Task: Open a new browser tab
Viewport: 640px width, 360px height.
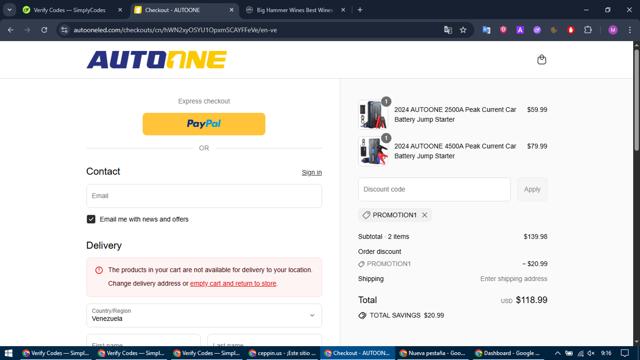Action: point(360,10)
